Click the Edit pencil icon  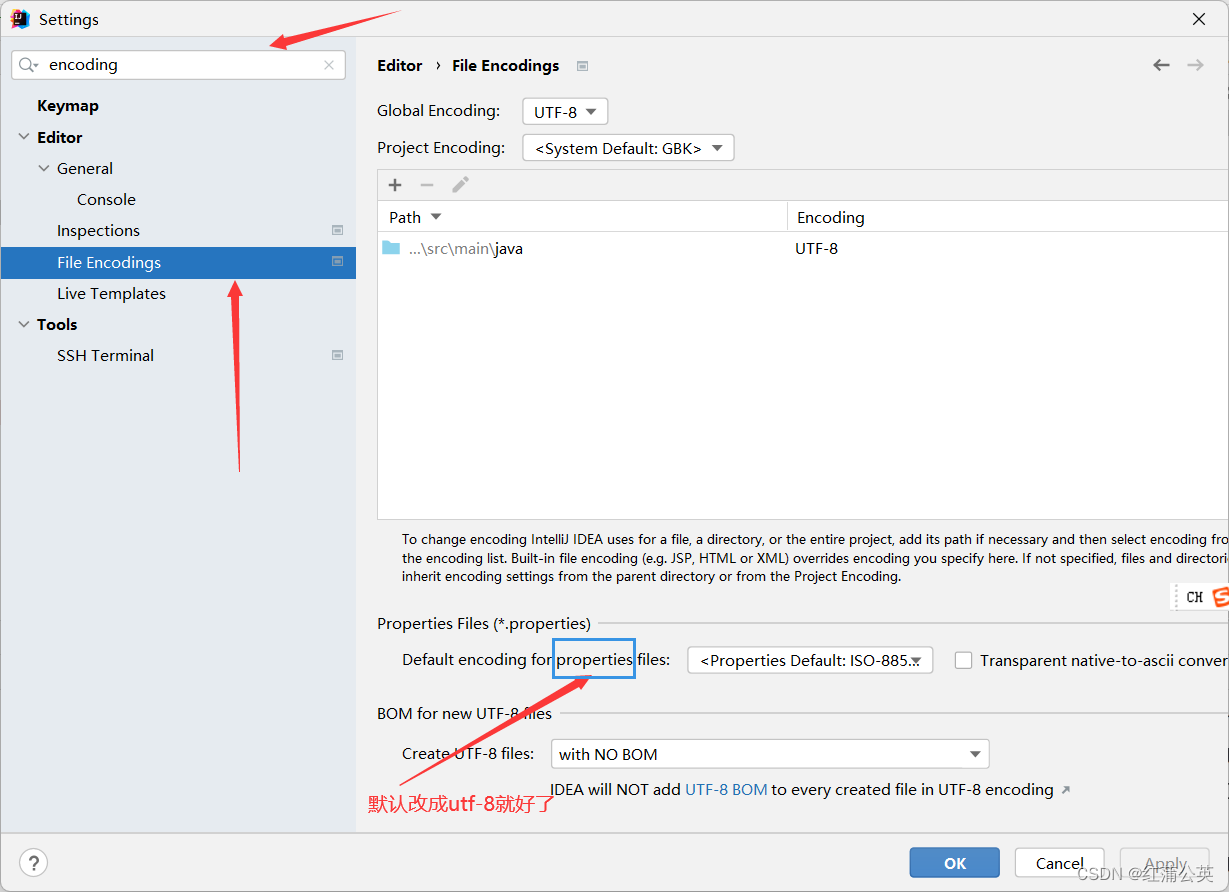(460, 185)
